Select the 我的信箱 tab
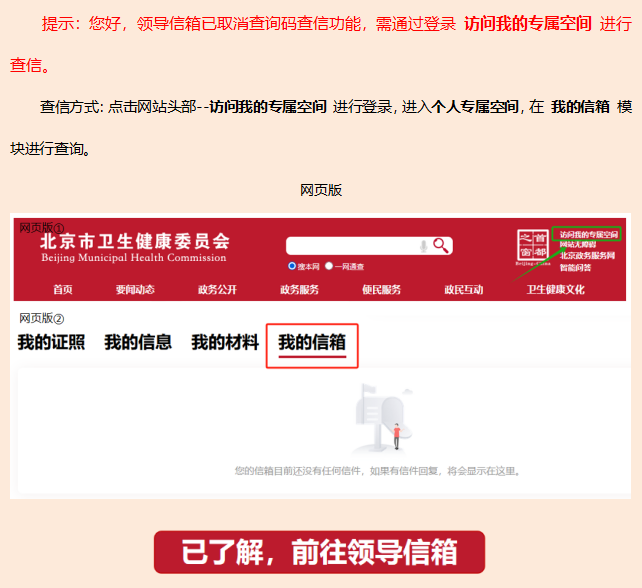The height and width of the screenshot is (588, 642). [312, 342]
